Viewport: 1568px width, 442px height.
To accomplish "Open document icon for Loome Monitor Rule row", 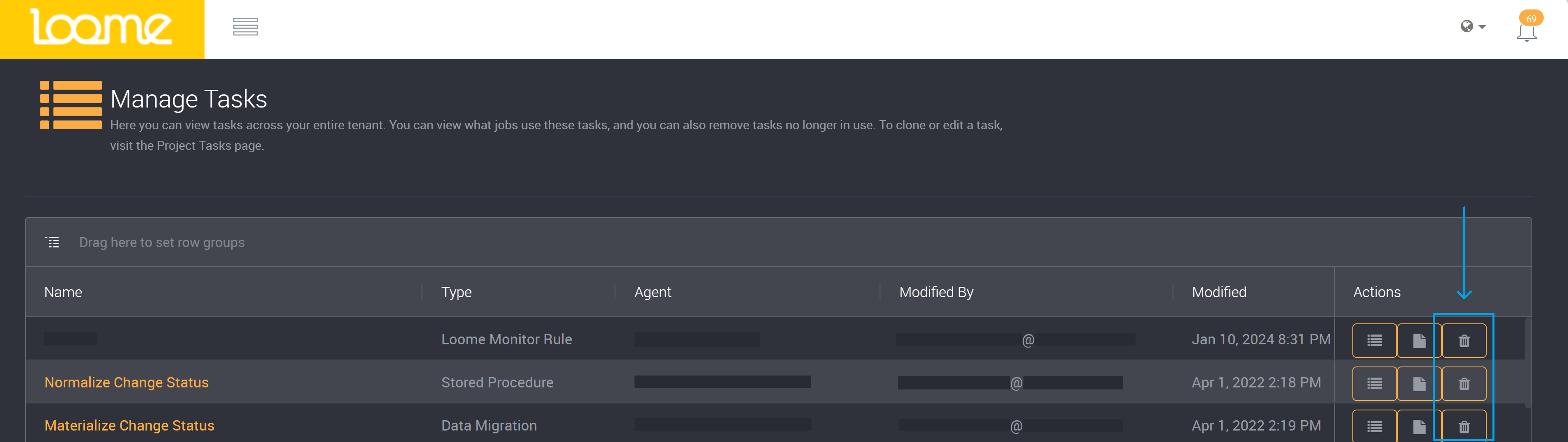I will 1419,341.
